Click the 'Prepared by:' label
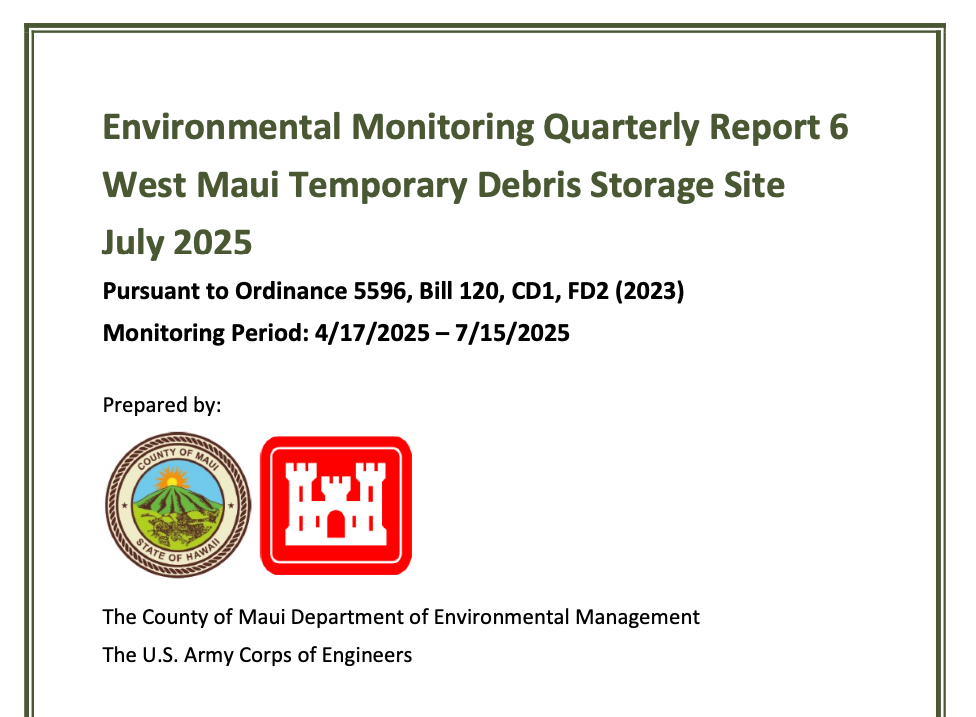The image size is (976, 717). [x=162, y=405]
